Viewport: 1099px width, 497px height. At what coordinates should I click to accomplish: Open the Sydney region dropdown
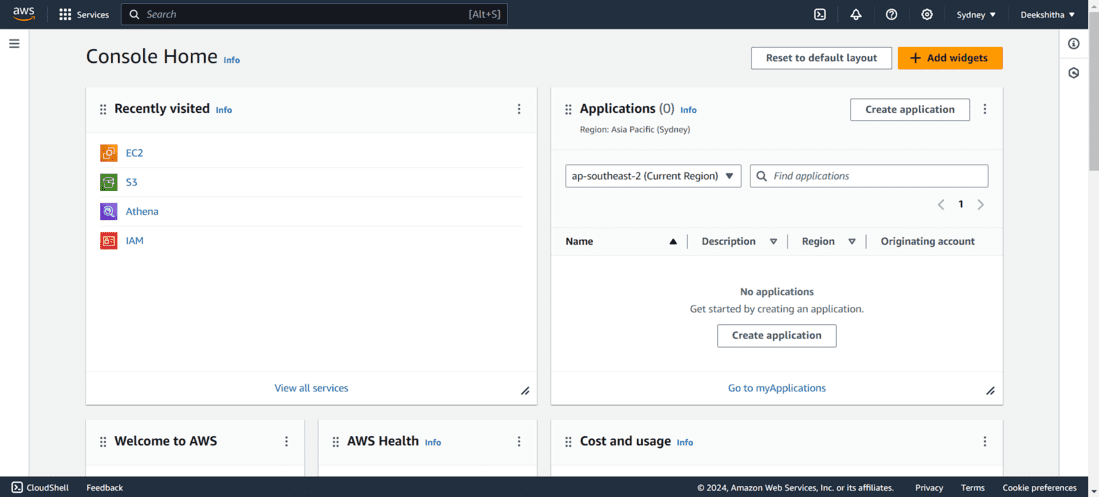point(976,15)
